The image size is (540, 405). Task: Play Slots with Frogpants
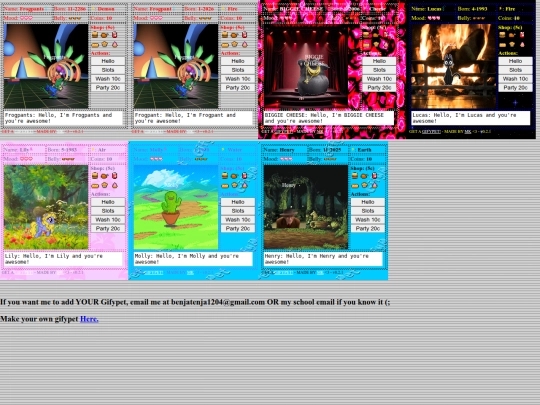(x=108, y=70)
